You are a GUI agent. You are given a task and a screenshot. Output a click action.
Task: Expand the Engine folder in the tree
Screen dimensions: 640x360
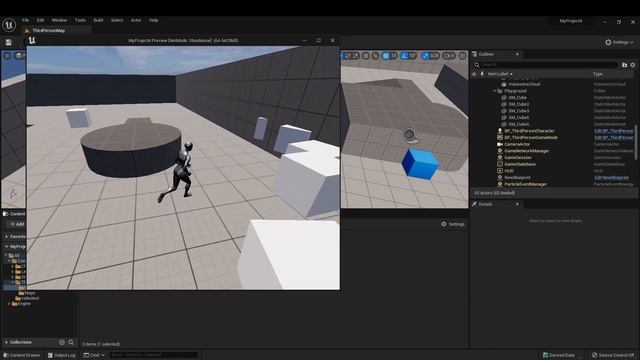[9, 304]
